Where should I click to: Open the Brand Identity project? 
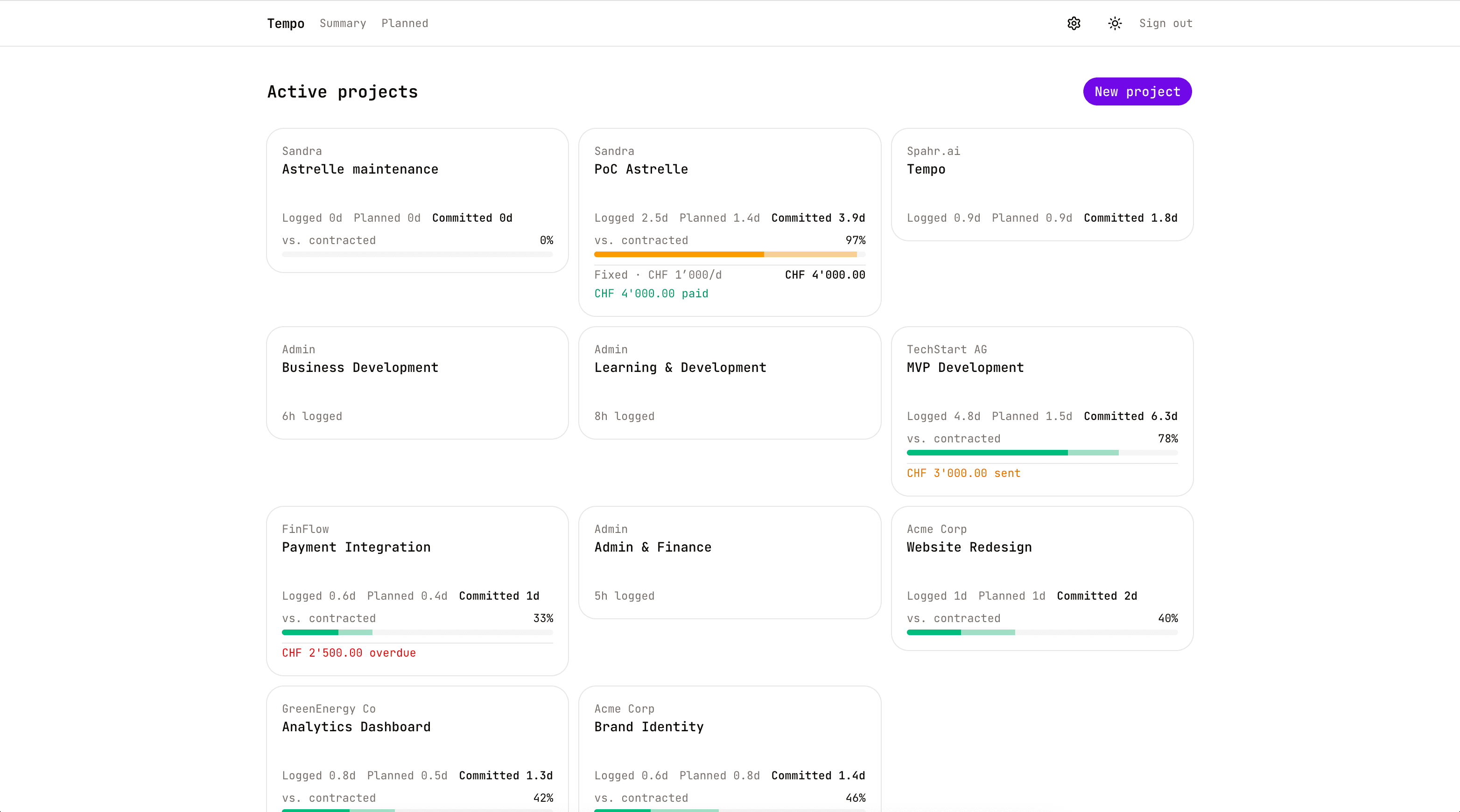pyautogui.click(x=730, y=749)
